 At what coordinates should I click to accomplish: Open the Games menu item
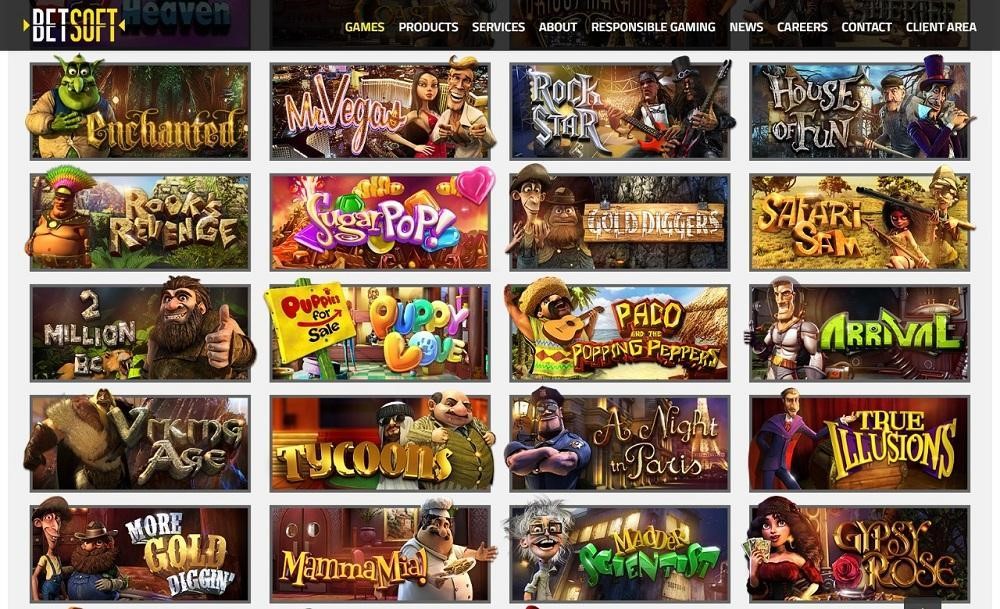point(364,27)
